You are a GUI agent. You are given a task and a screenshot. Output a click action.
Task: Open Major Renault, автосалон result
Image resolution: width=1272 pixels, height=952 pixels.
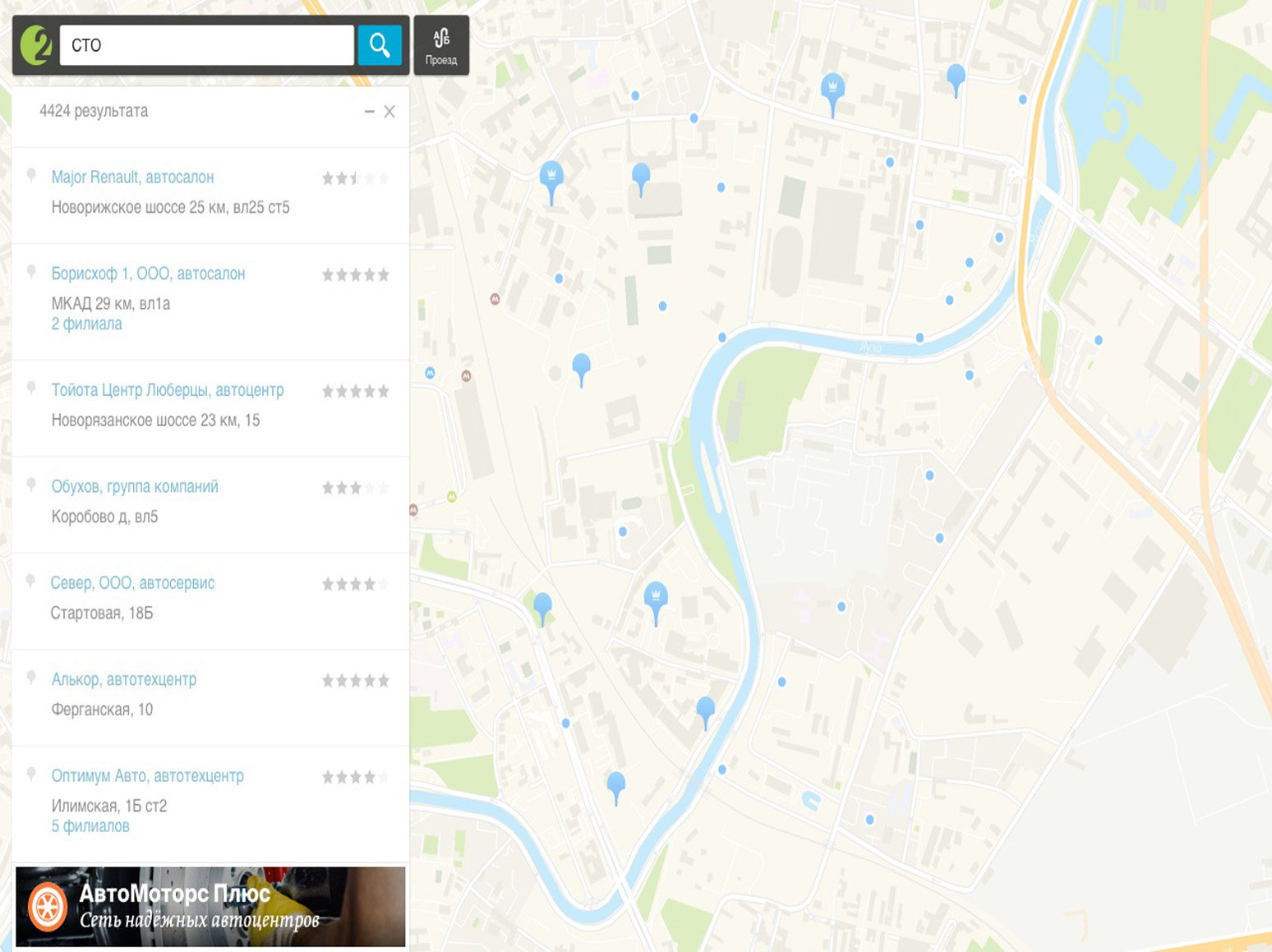pos(132,177)
